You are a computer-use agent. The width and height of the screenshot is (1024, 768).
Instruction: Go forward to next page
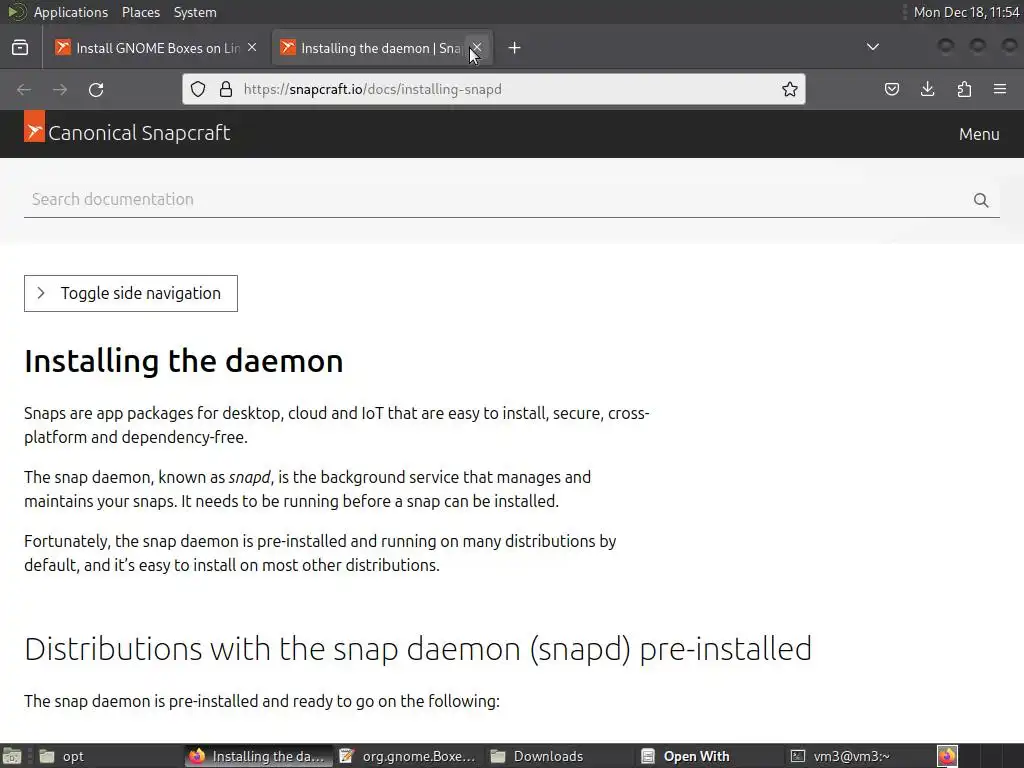pos(60,89)
